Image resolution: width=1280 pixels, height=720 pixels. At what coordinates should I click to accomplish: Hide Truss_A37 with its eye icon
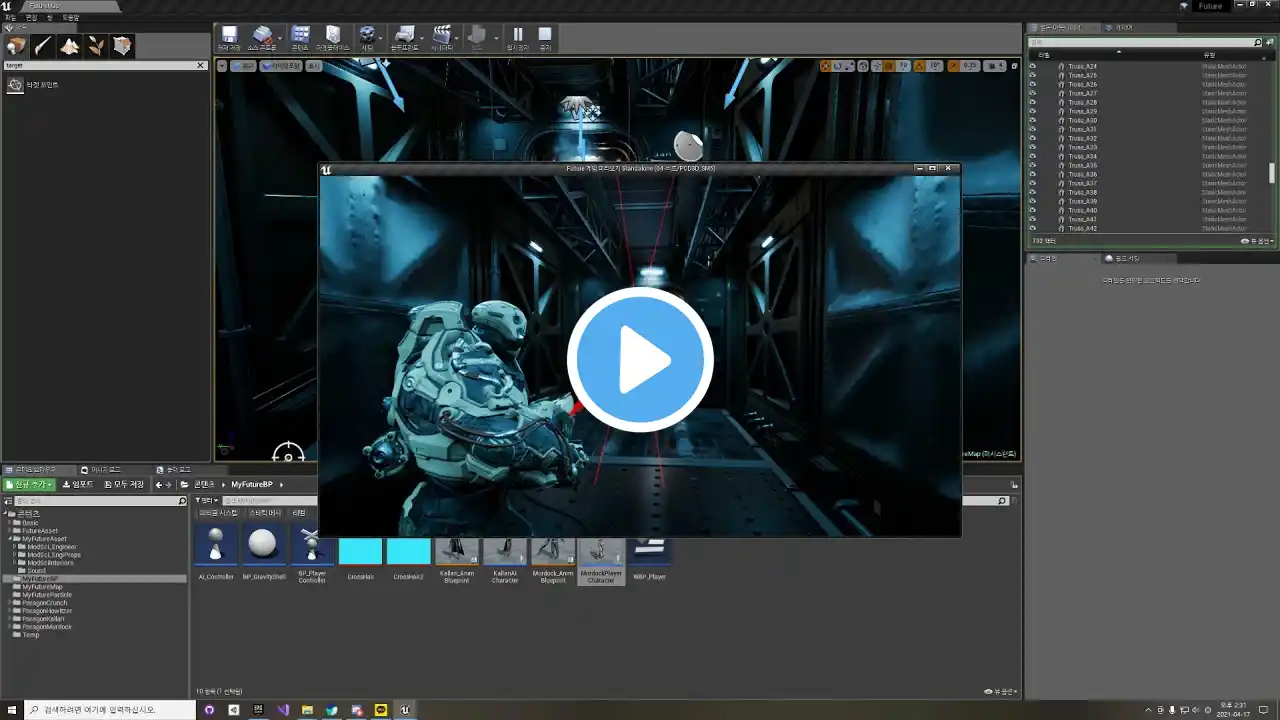pyautogui.click(x=1033, y=183)
